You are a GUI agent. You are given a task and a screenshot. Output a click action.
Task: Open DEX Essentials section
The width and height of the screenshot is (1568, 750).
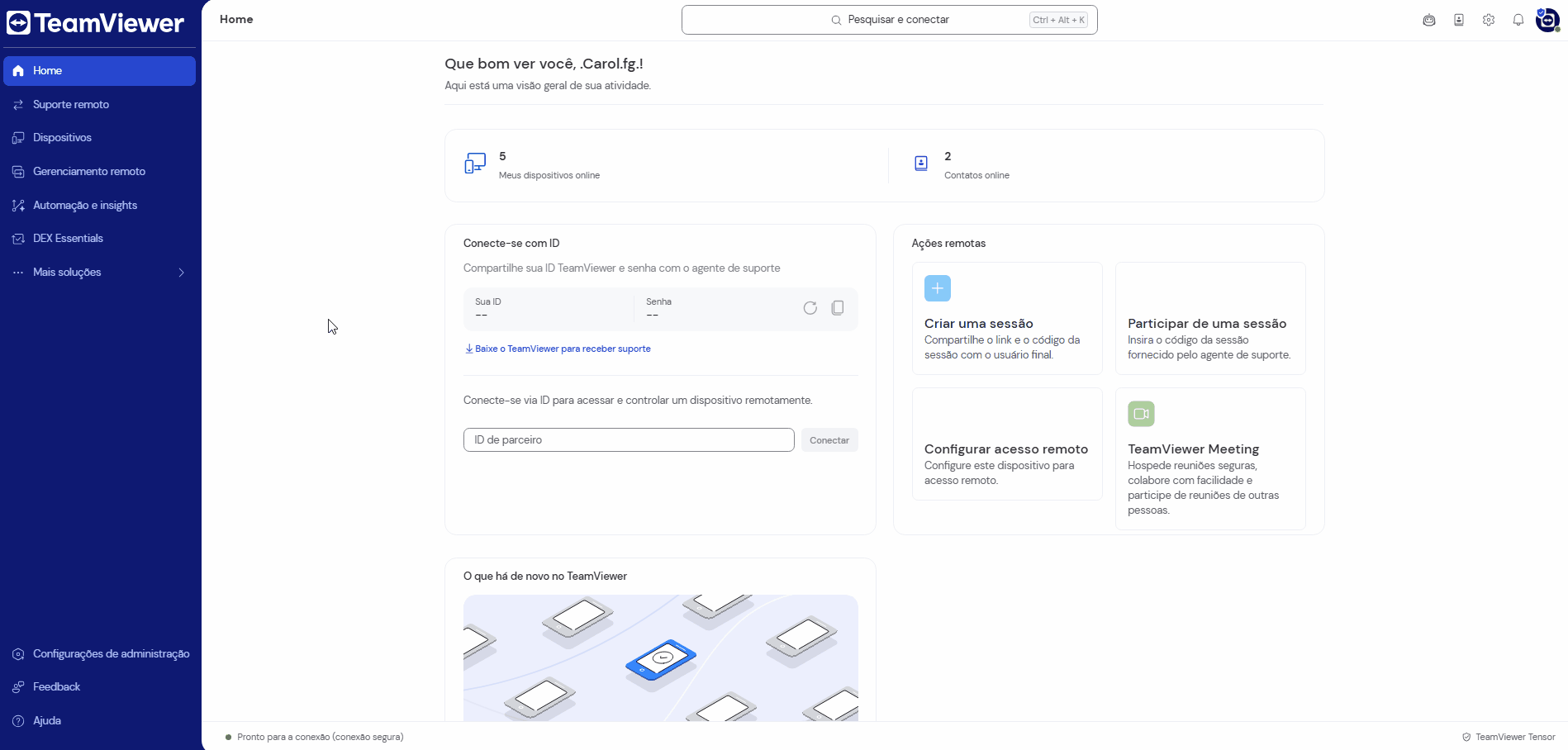(x=99, y=239)
